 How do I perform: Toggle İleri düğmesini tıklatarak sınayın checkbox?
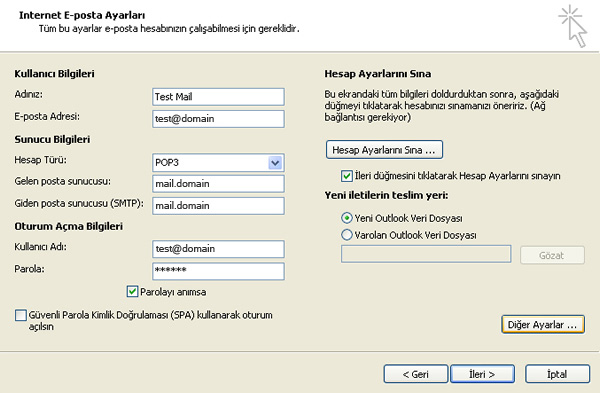347,176
